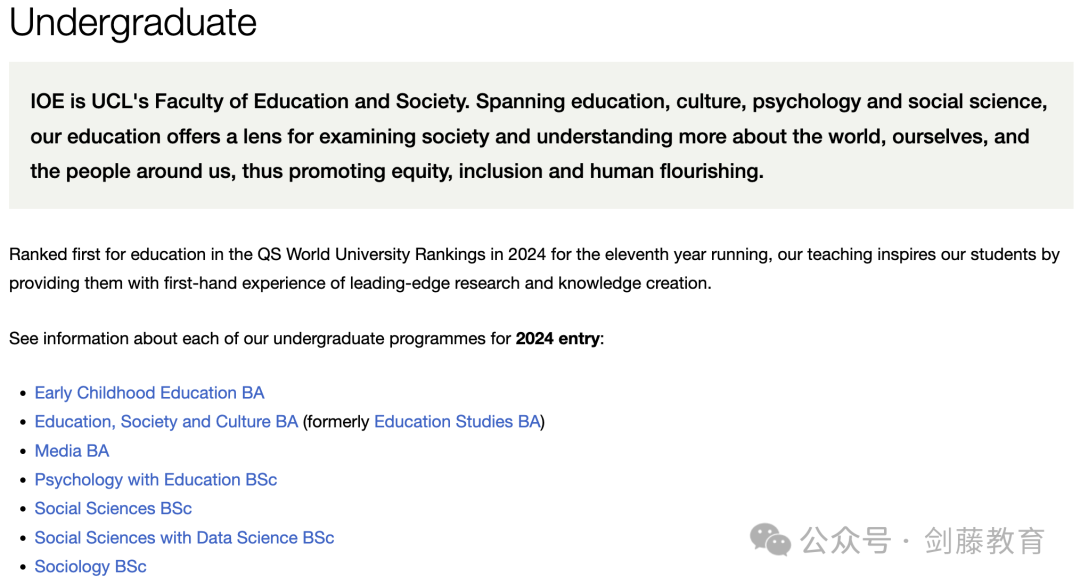Click the "See information about each" sentence
This screenshot has height=584, width=1080.
tap(307, 338)
